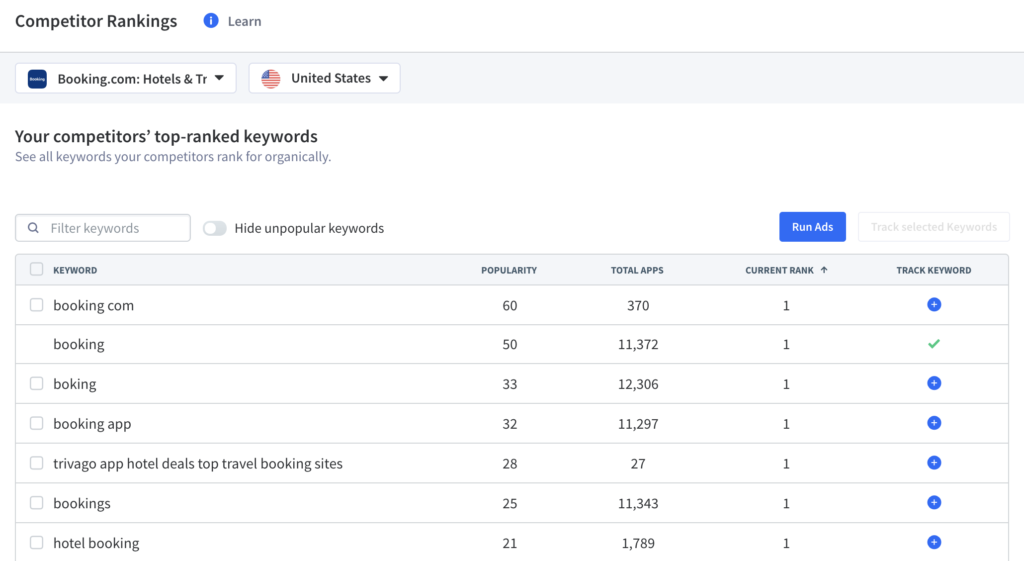Click the sort arrow next to CURRENT RANK
The height and width of the screenshot is (561, 1024).
(824, 270)
